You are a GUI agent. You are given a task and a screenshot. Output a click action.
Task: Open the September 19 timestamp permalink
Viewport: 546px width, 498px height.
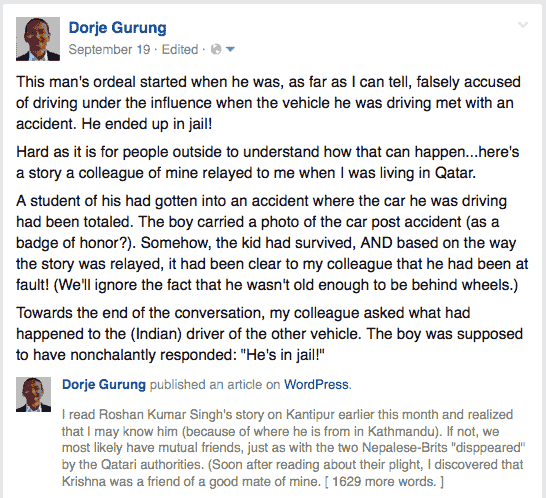click(x=109, y=49)
